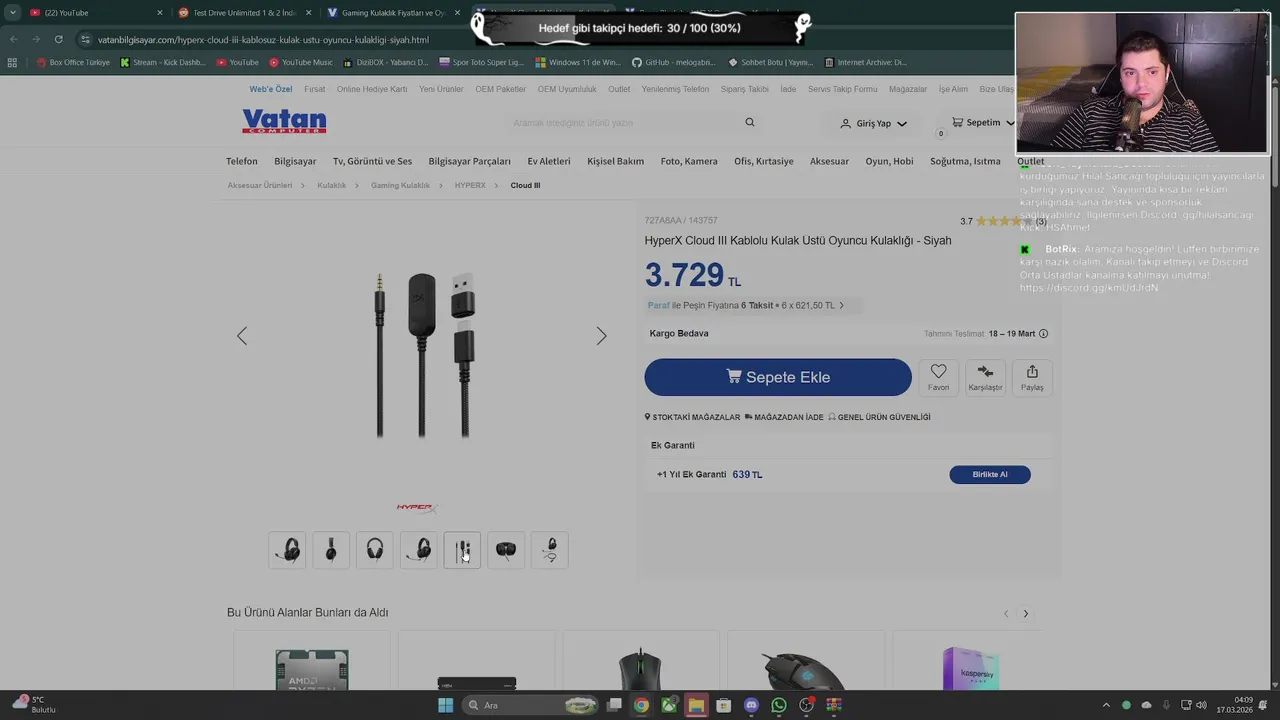Open the Bilgisayar category menu
Screen dimensions: 1280x720
pyautogui.click(x=295, y=161)
